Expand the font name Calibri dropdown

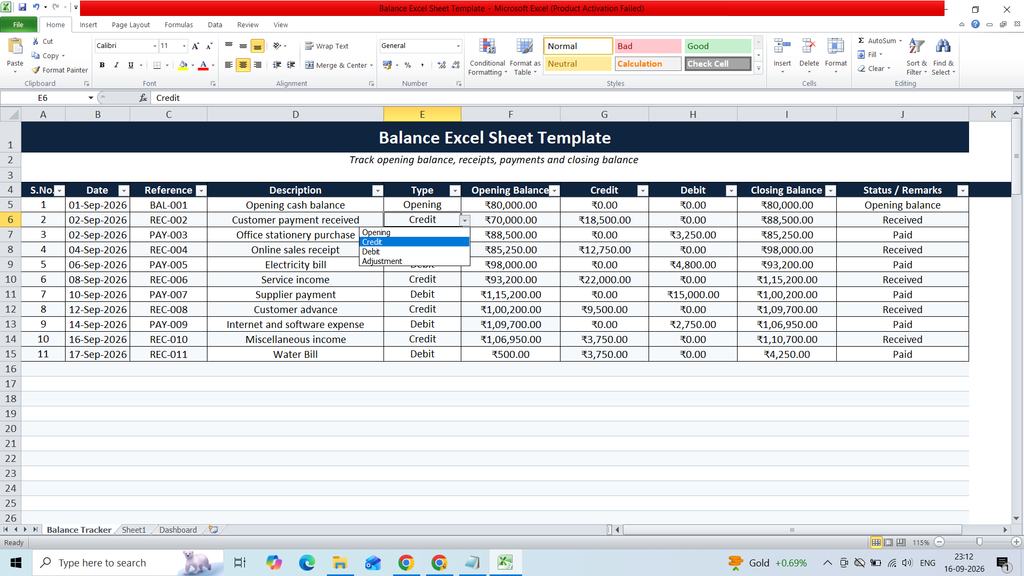[155, 46]
